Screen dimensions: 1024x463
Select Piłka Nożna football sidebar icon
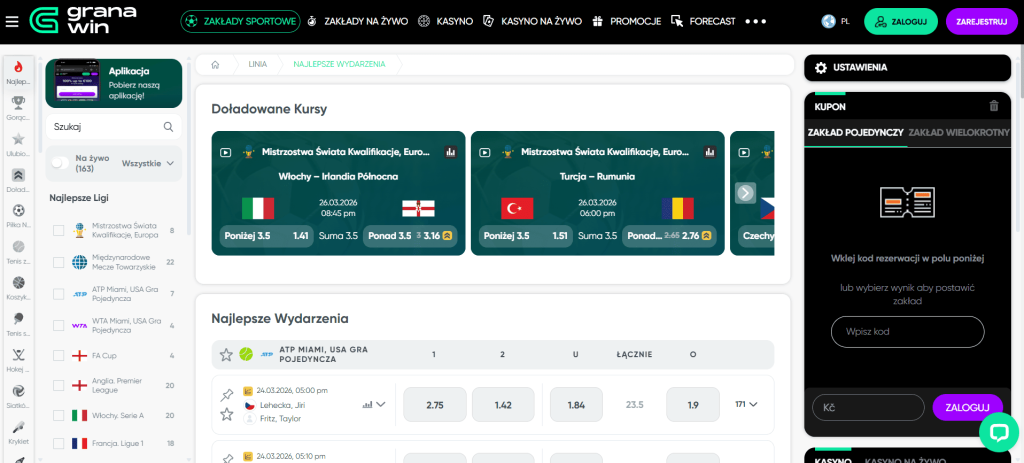point(18,211)
